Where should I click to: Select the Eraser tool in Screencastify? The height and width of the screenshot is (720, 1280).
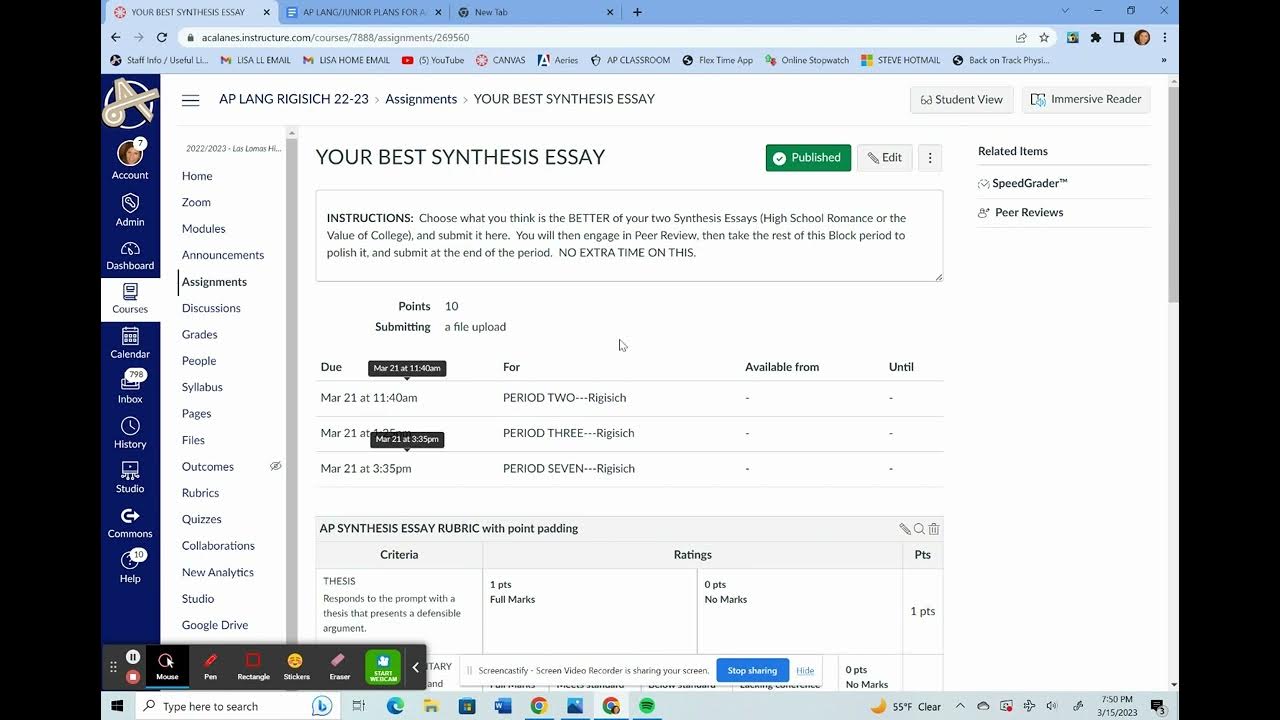click(339, 666)
